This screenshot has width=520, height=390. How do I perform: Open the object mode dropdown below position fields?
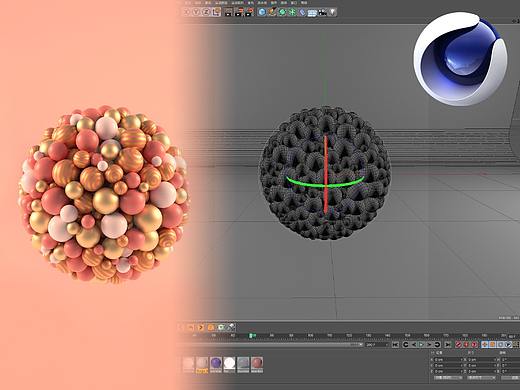448,378
